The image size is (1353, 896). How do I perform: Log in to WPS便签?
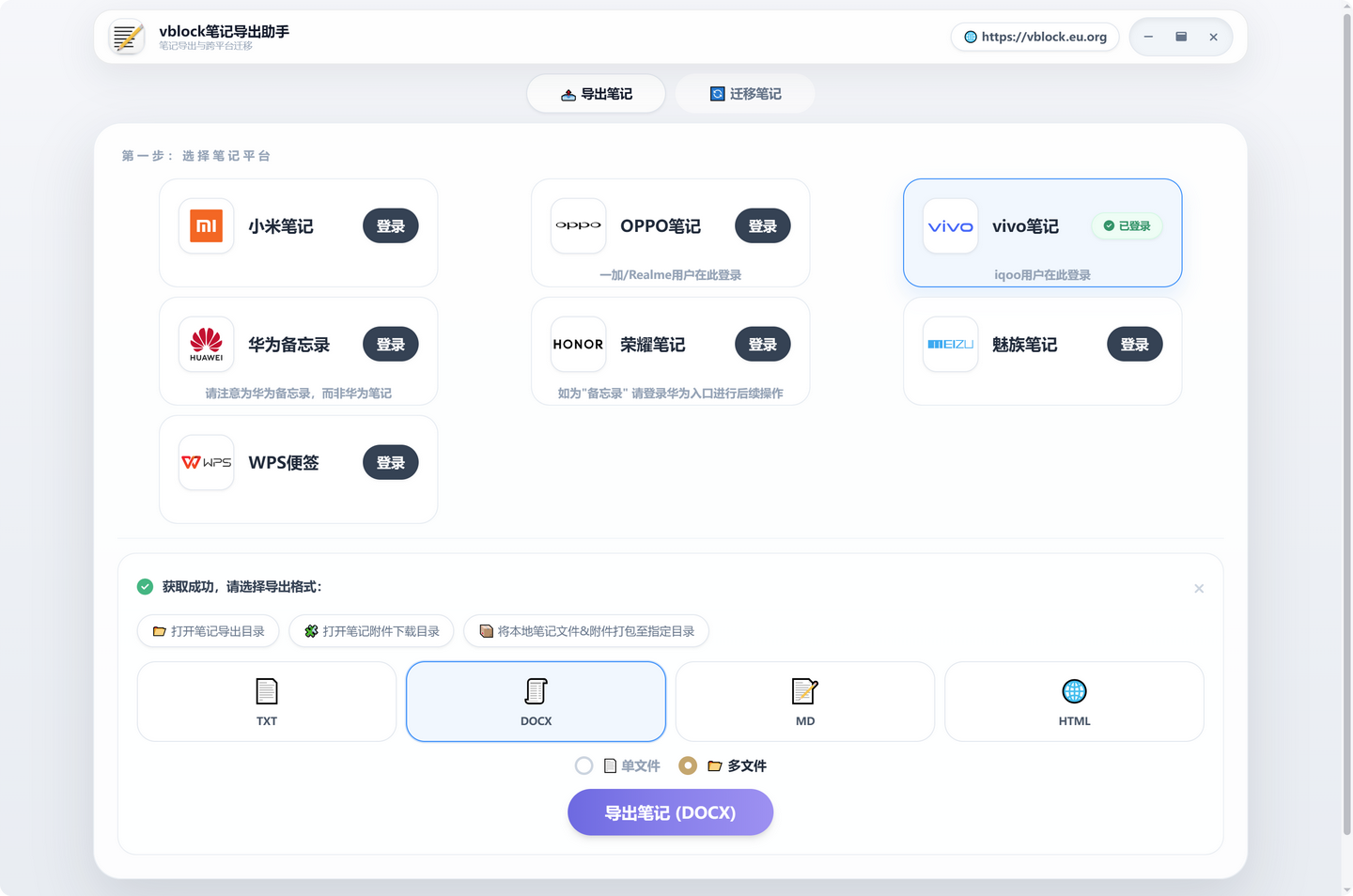tap(391, 463)
